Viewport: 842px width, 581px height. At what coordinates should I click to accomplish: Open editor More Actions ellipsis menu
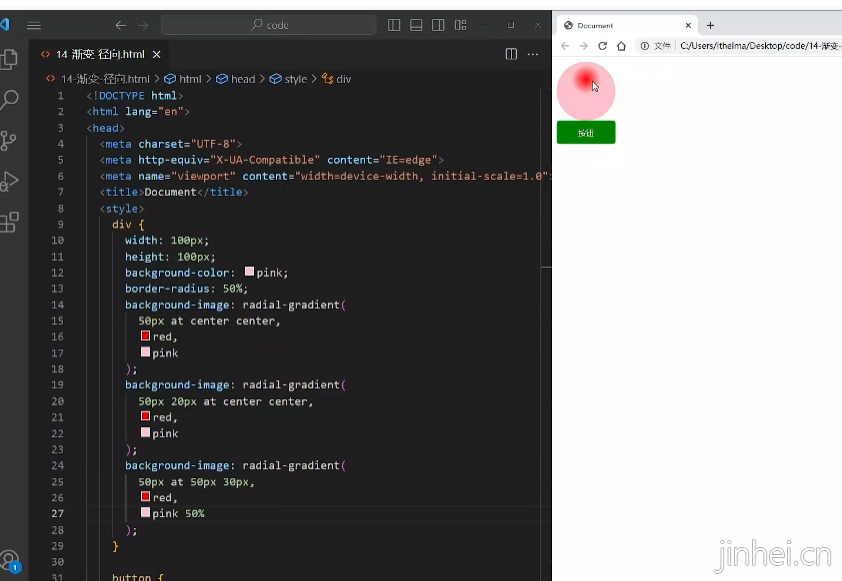[533, 54]
